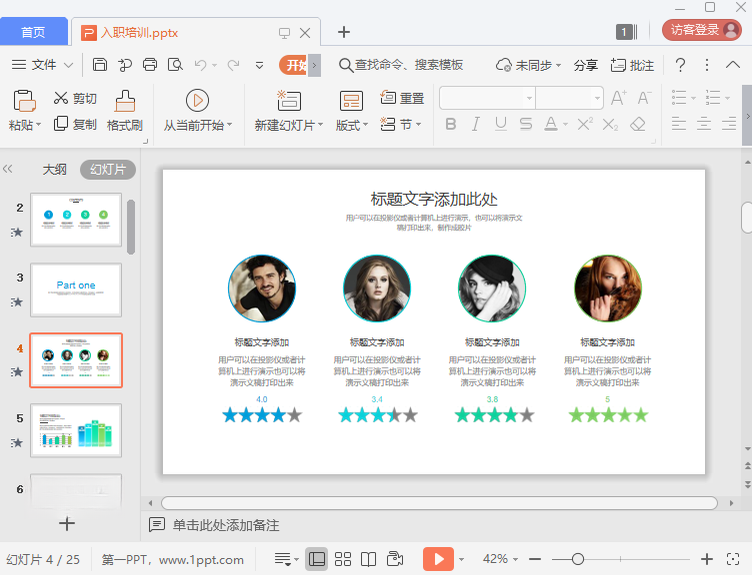Click the Help question mark icon
Viewport: 752px width, 575px height.
680,65
